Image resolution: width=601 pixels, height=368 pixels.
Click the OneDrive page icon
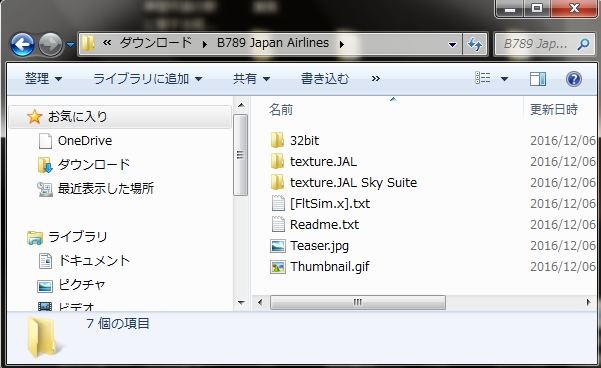tap(45, 141)
